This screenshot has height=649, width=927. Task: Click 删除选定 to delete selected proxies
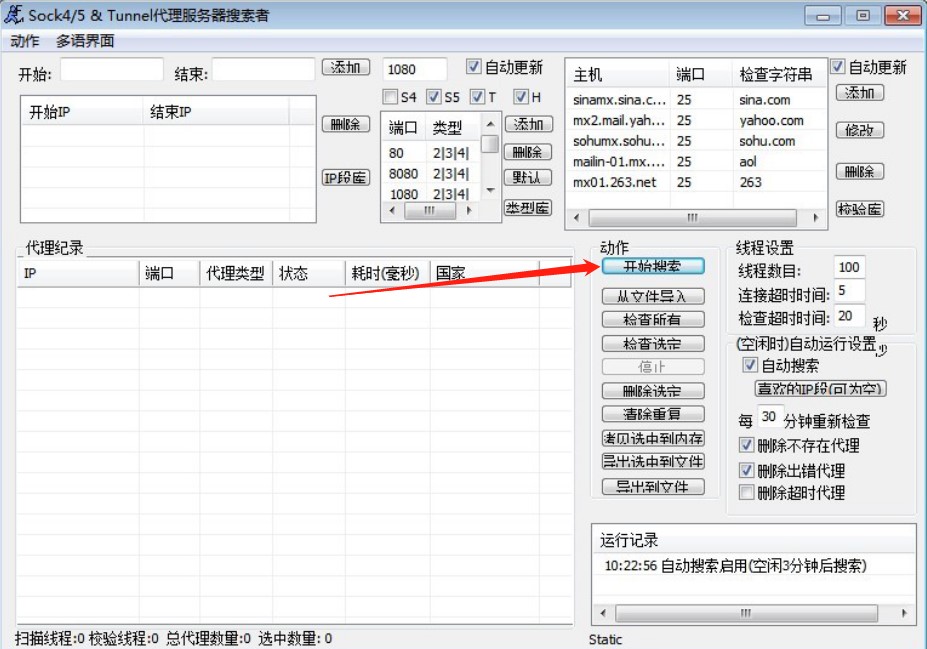(651, 390)
